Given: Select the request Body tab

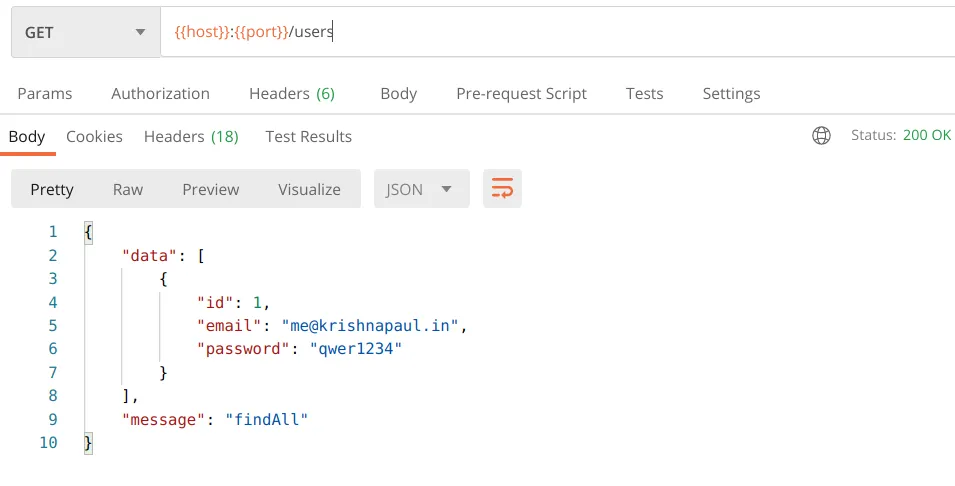Looking at the screenshot, I should point(398,93).
